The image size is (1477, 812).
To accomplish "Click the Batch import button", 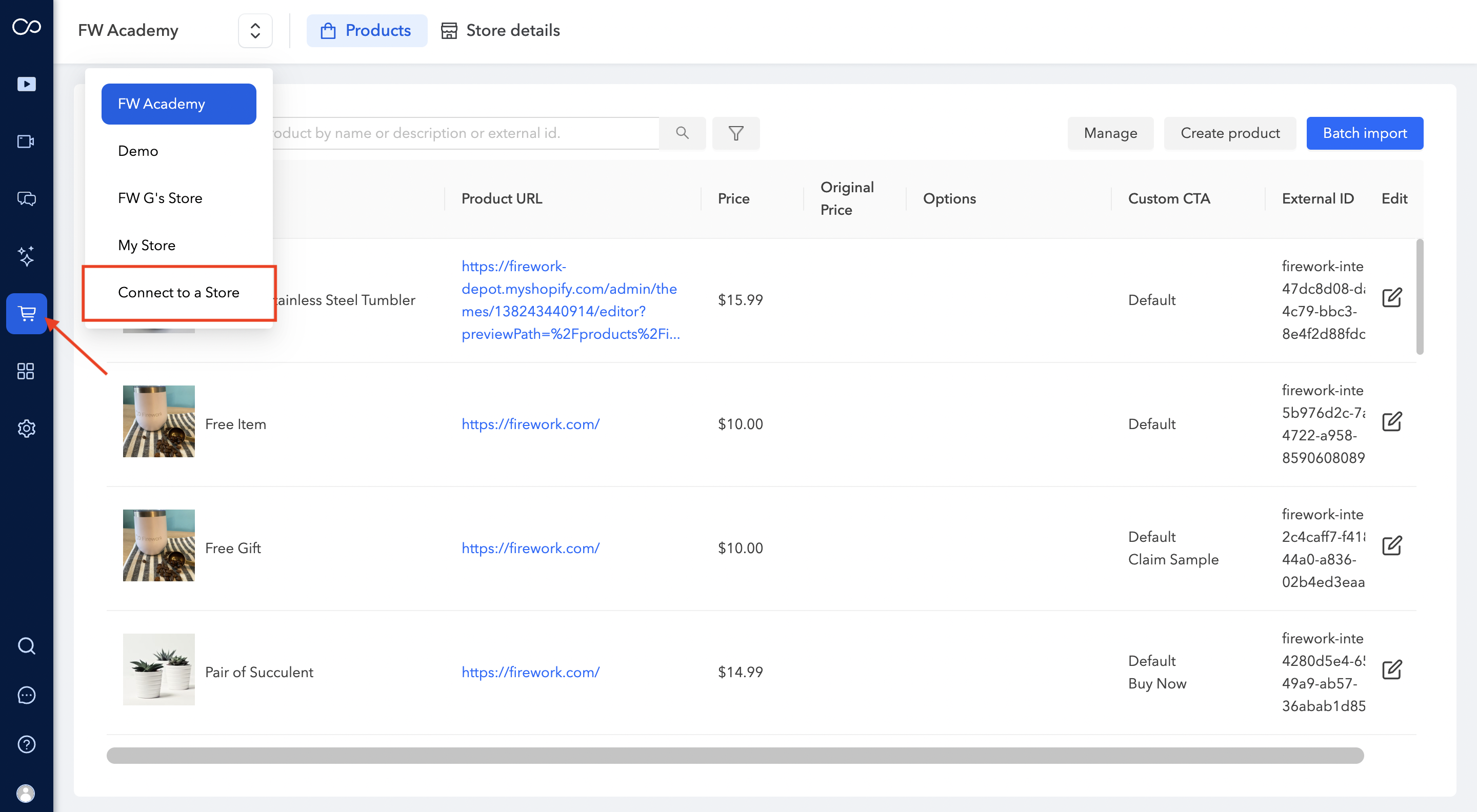I will (1364, 133).
